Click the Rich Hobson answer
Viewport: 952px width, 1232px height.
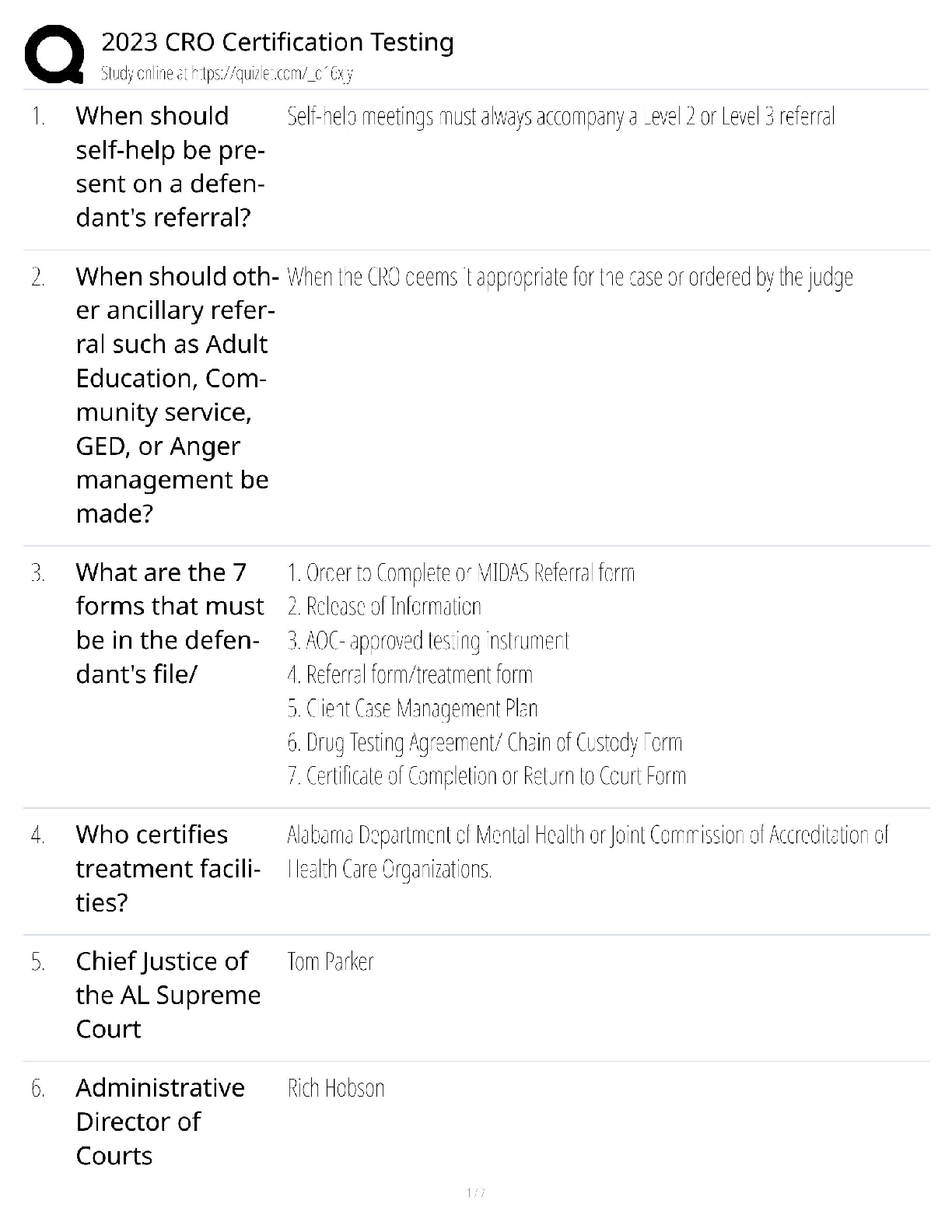(x=336, y=1088)
